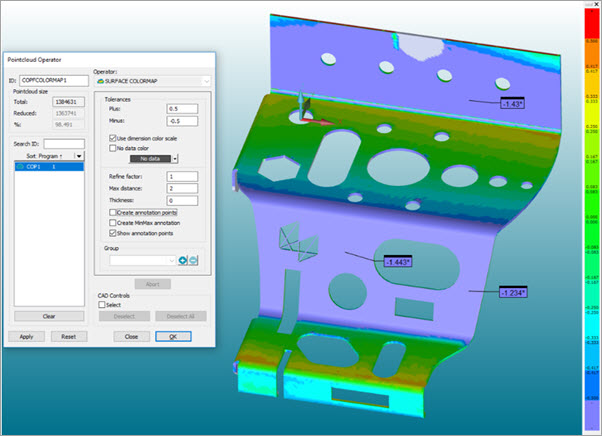The image size is (602, 436).
Task: Click the remove group minus icon
Action: tap(194, 260)
